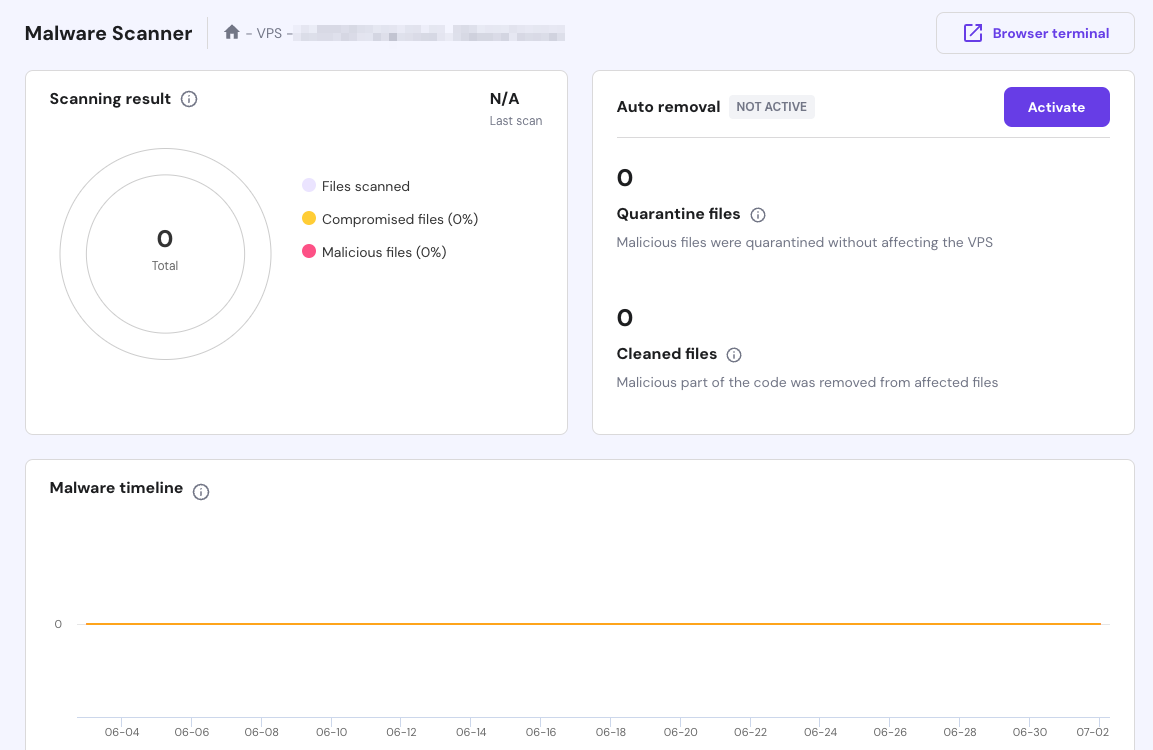Click the pink Malicious files color dot
Screen dimensions: 1153x750
pyautogui.click(x=307, y=252)
